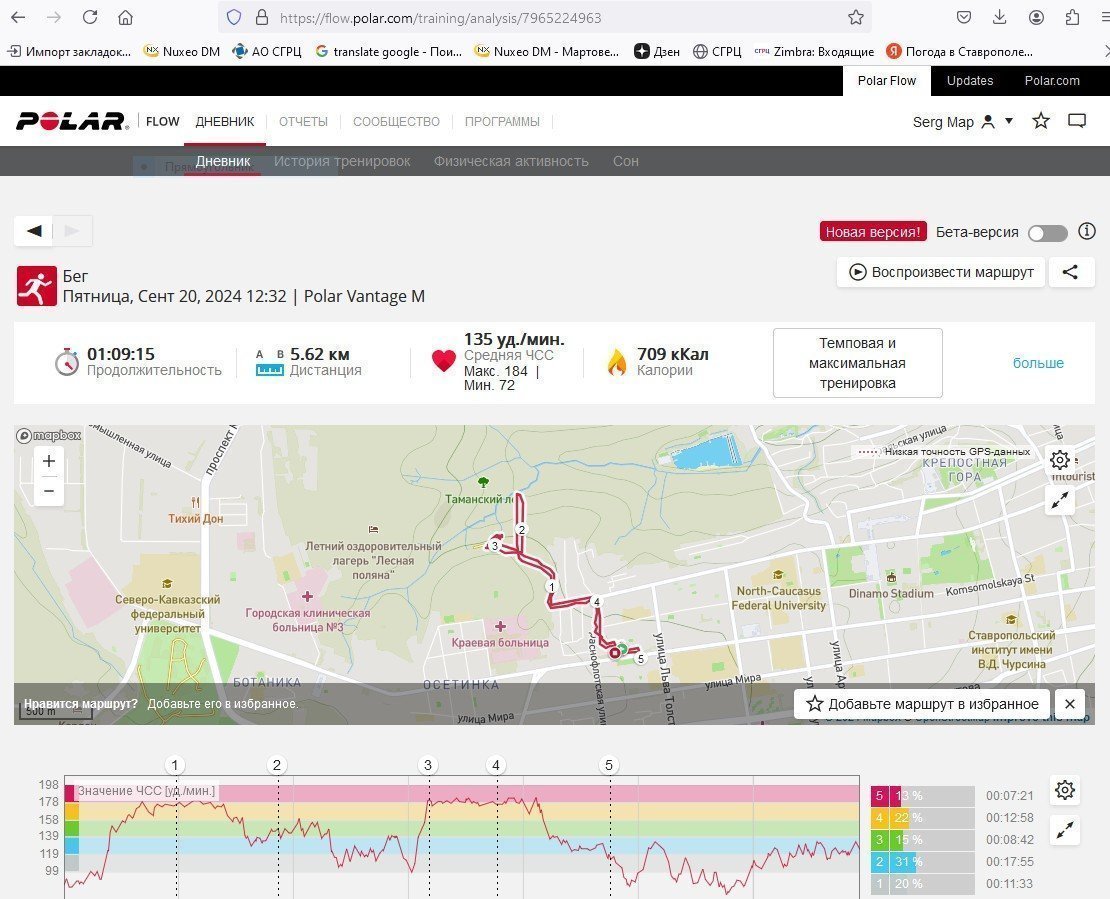Select История тренировок submenu tab
1110x899 pixels.
pos(342,161)
